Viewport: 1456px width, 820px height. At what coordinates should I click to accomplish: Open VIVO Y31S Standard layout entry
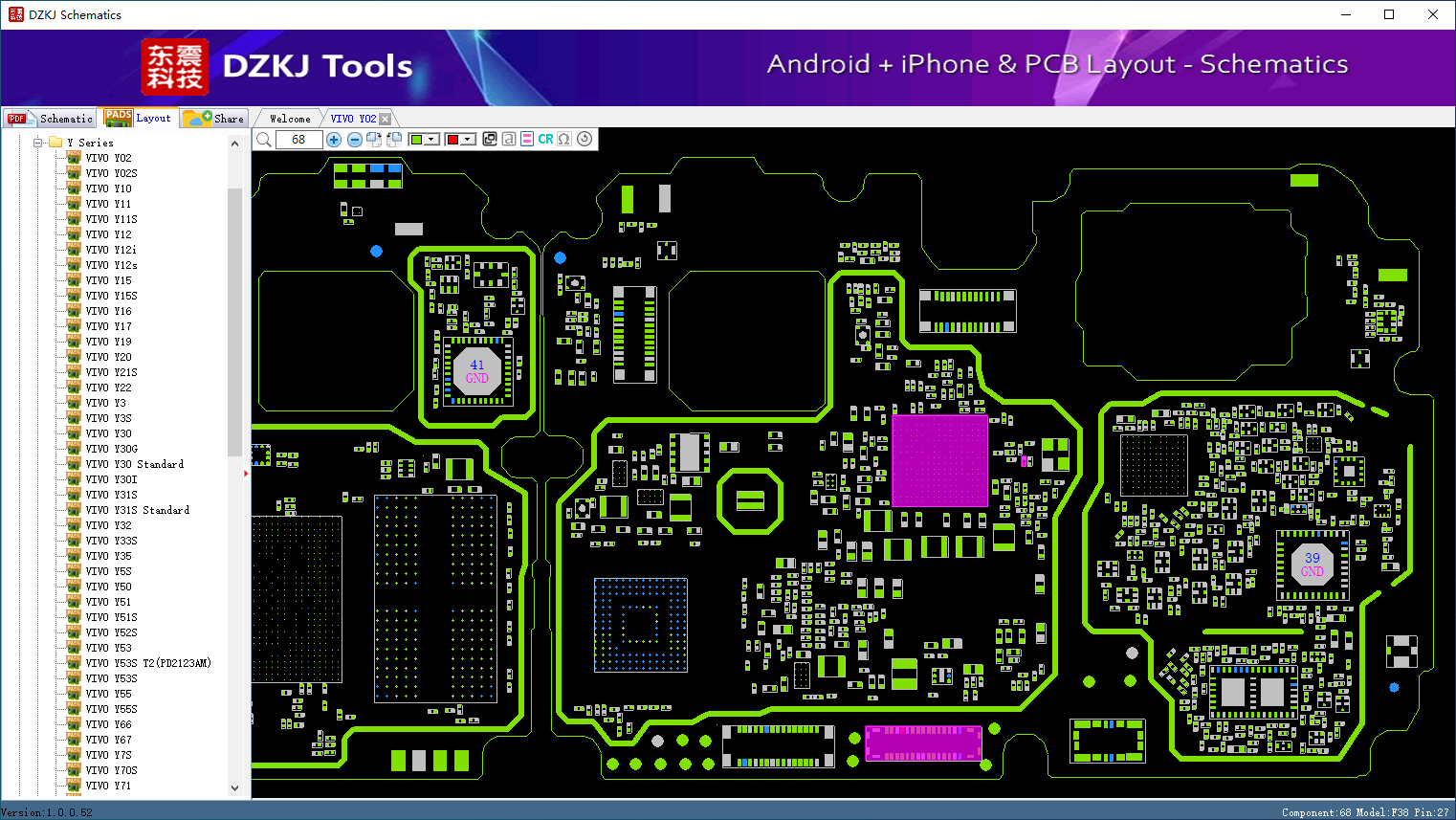coord(137,510)
